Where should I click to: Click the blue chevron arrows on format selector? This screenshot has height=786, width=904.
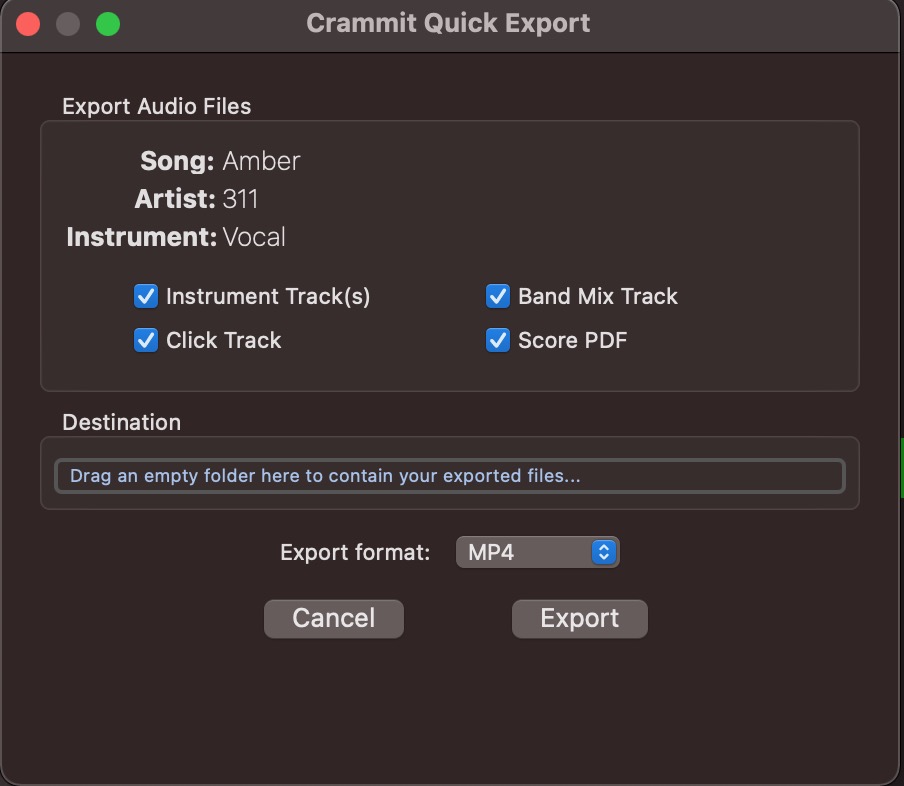tap(603, 552)
